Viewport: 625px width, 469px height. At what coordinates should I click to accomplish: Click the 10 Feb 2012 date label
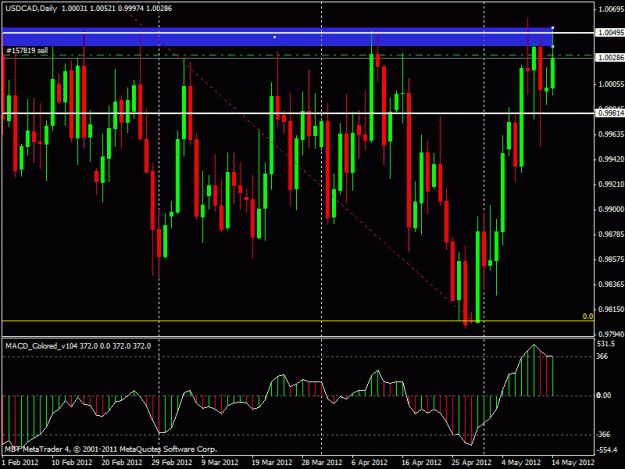pyautogui.click(x=72, y=463)
